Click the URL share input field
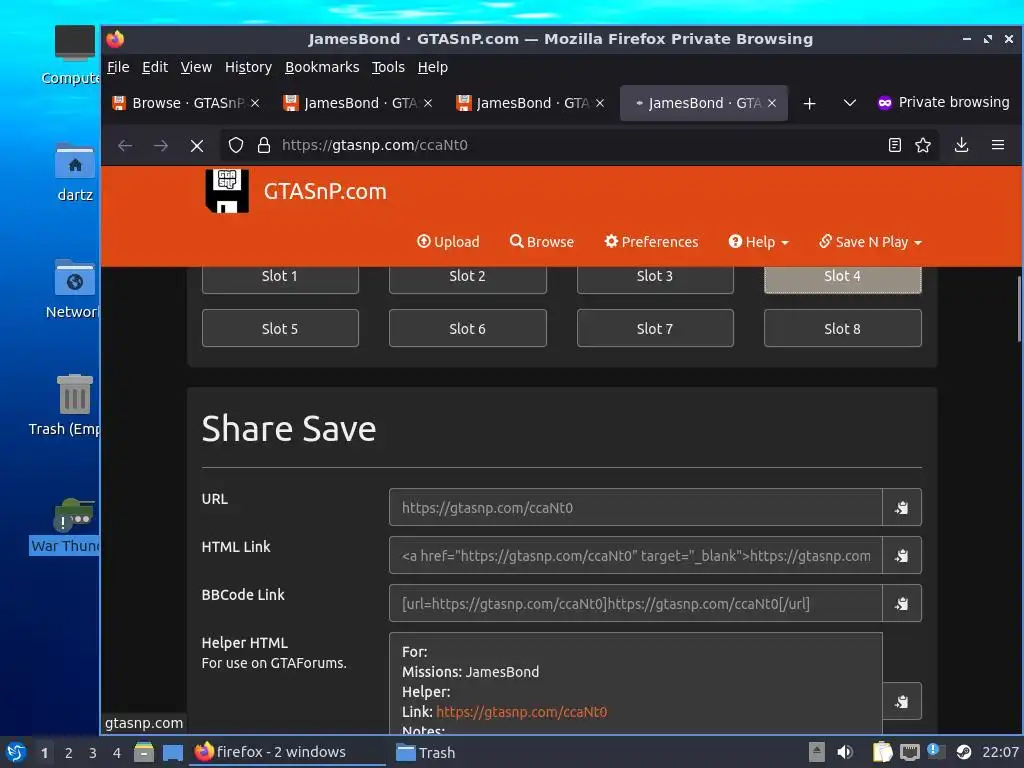 pyautogui.click(x=635, y=507)
